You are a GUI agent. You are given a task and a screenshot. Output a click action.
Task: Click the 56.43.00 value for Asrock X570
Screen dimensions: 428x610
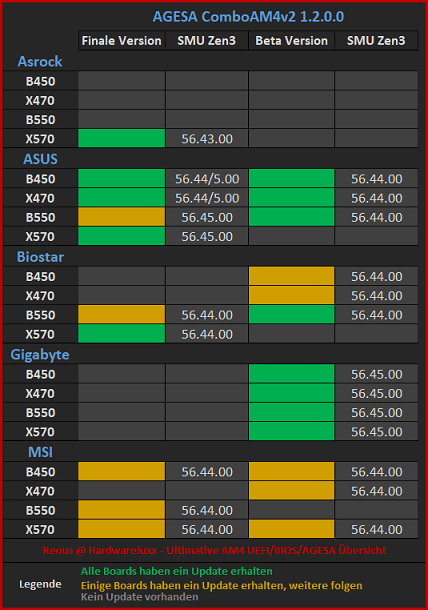click(x=207, y=139)
